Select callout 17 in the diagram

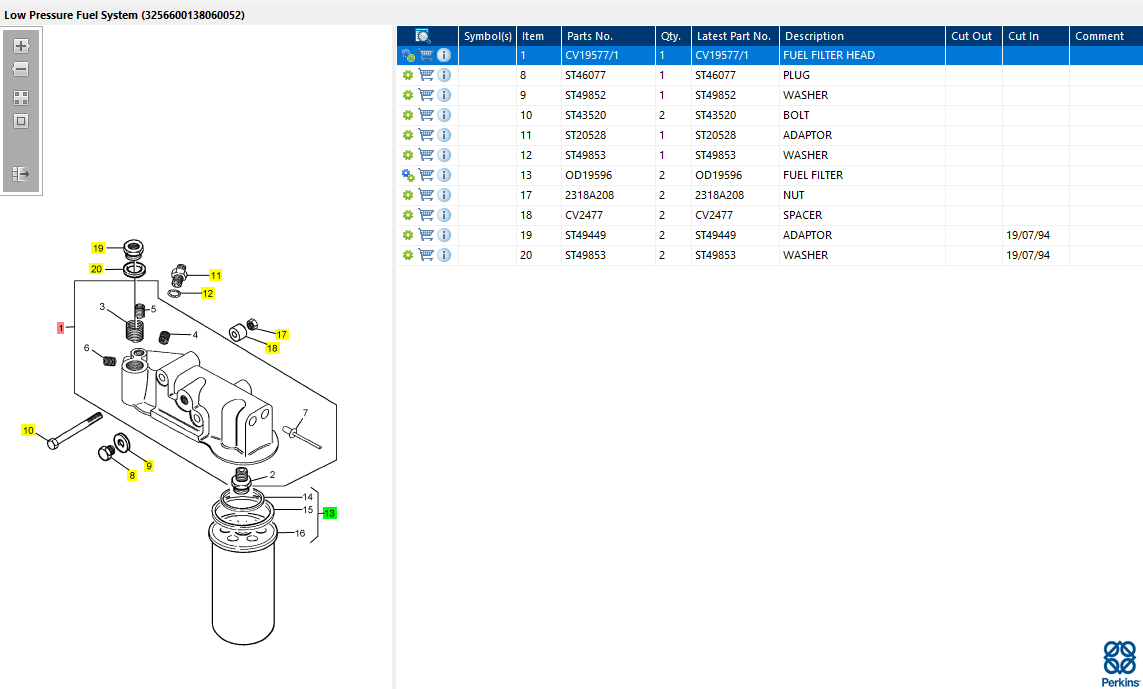[281, 335]
